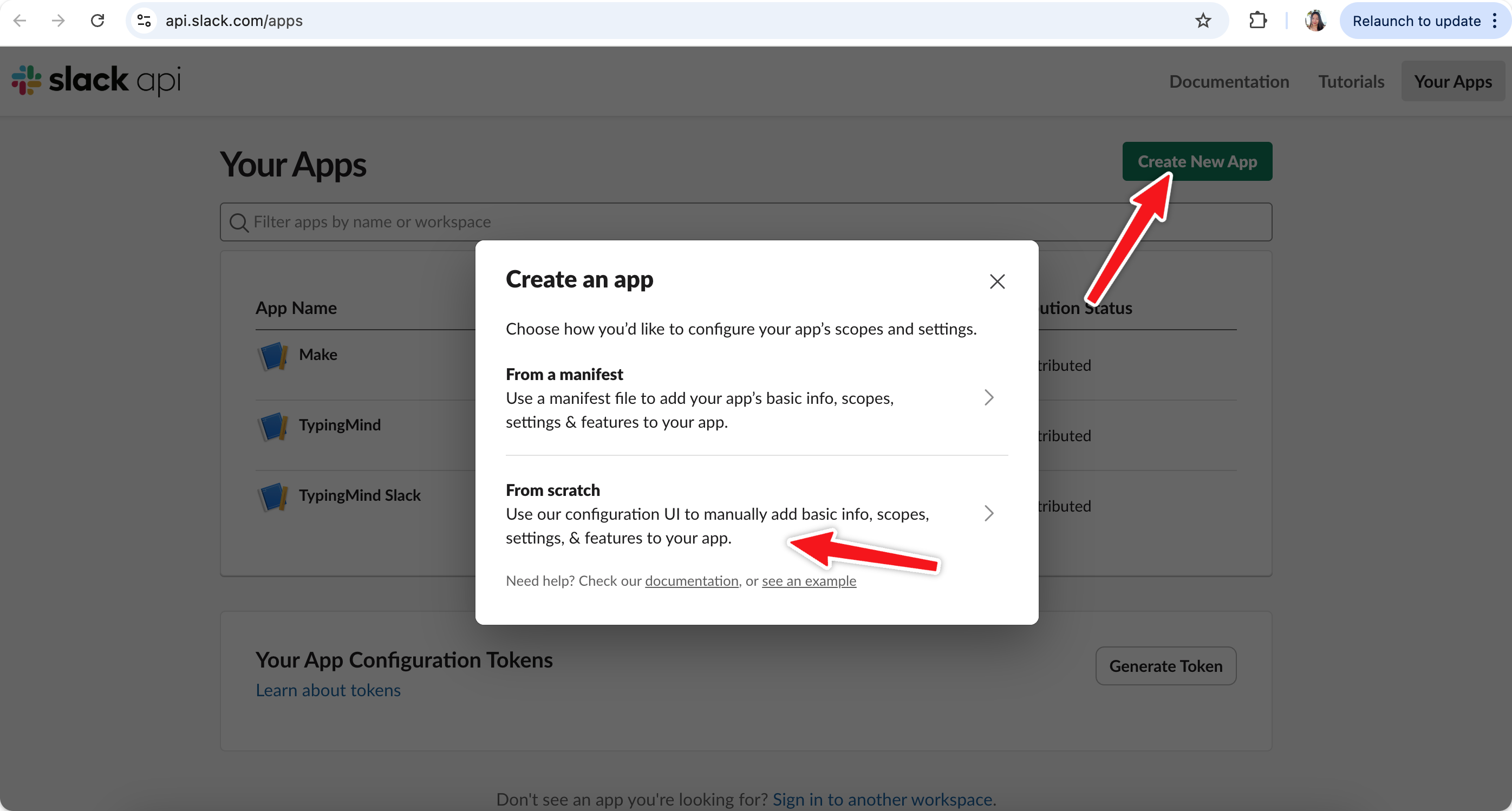
Task: Click the Filter apps search field
Action: point(745,222)
